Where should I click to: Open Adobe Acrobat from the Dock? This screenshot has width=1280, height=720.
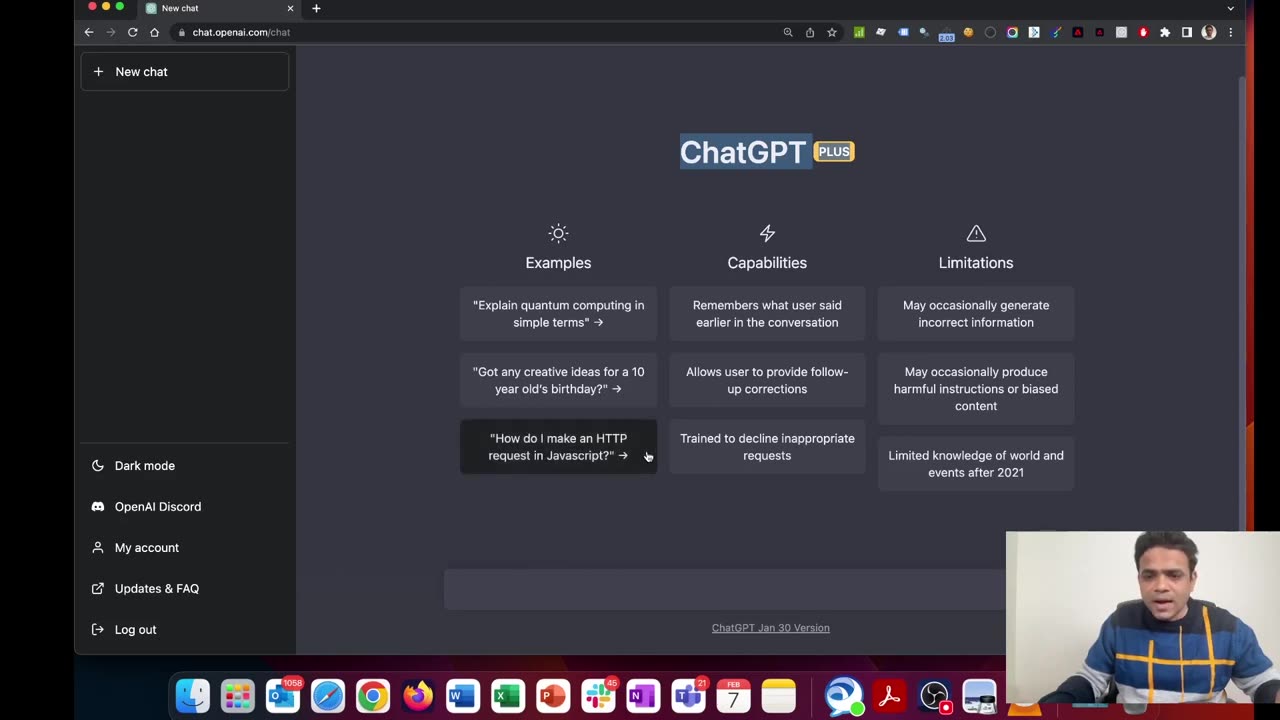click(889, 696)
